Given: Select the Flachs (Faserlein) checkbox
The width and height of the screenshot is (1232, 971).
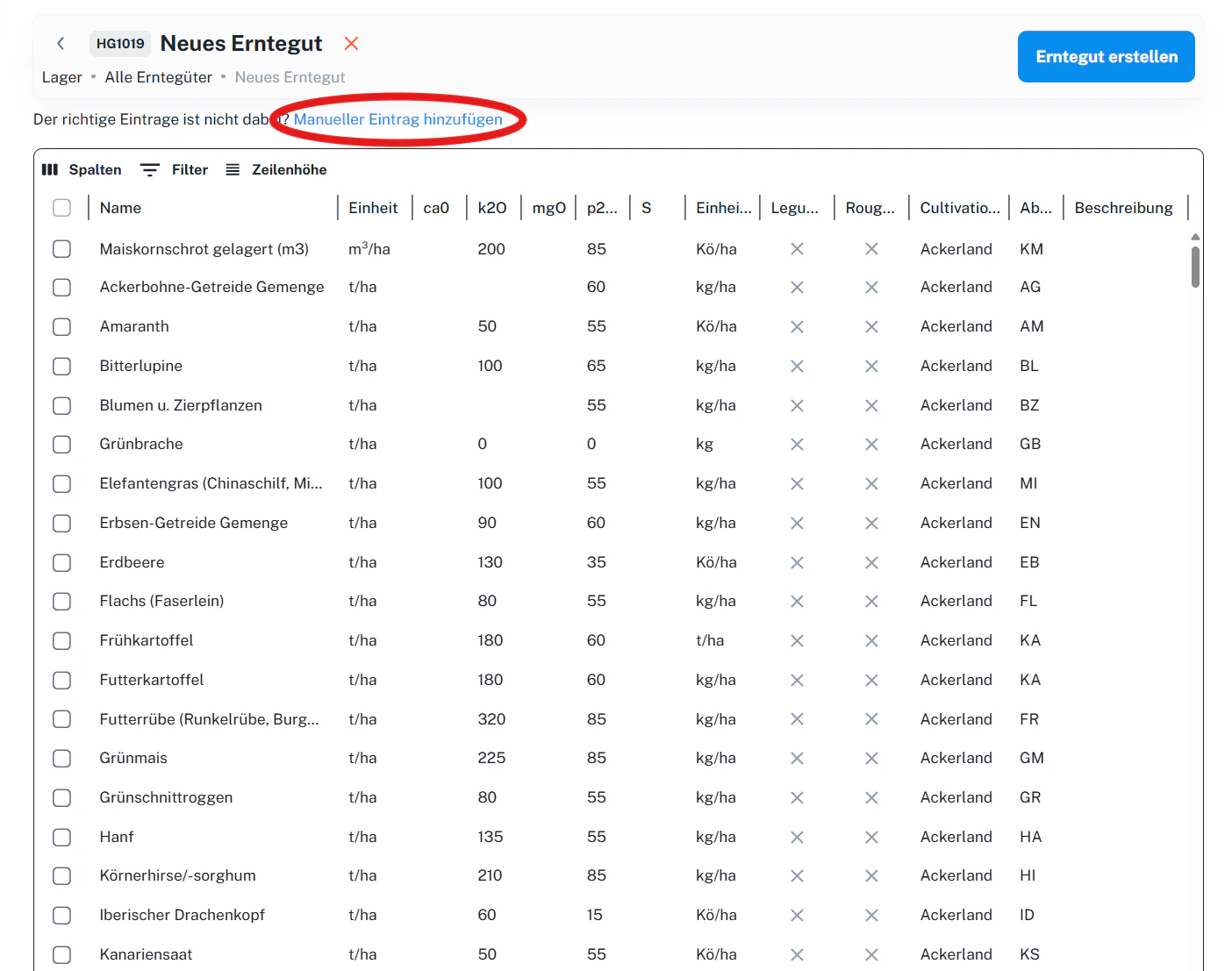Looking at the screenshot, I should pyautogui.click(x=61, y=601).
